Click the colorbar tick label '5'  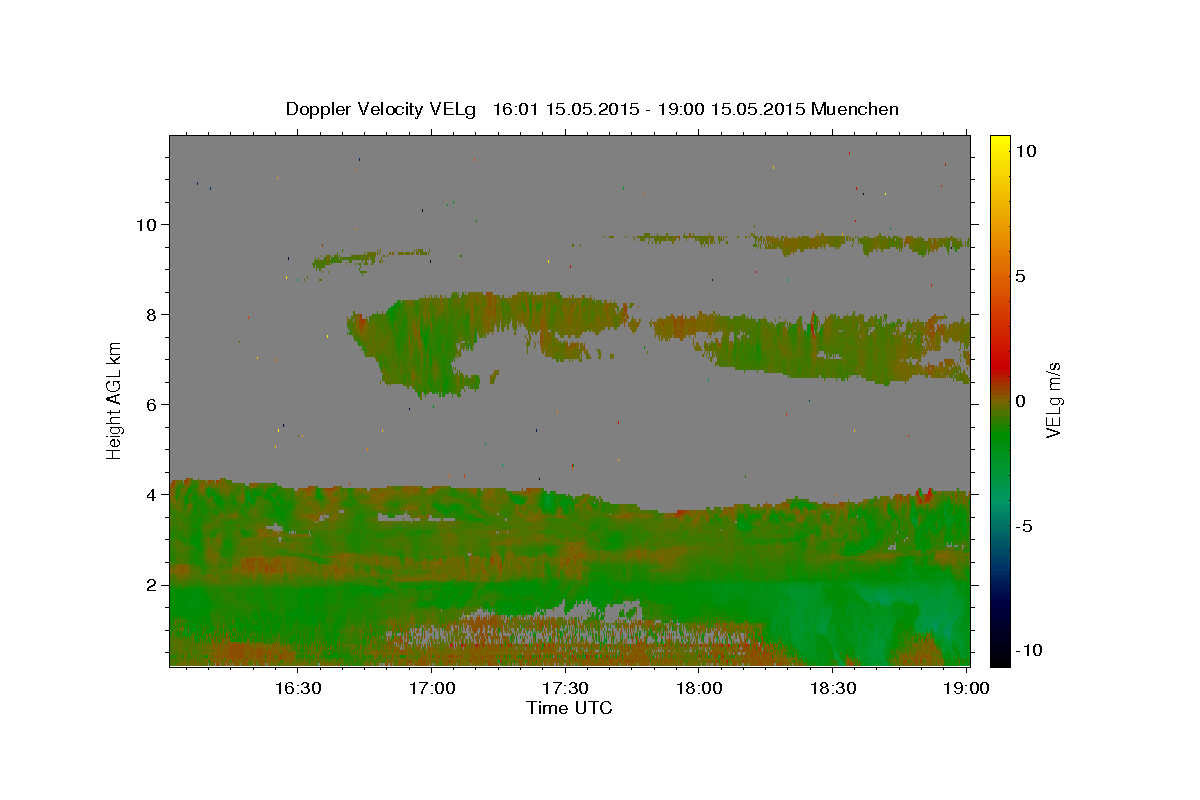click(1020, 276)
